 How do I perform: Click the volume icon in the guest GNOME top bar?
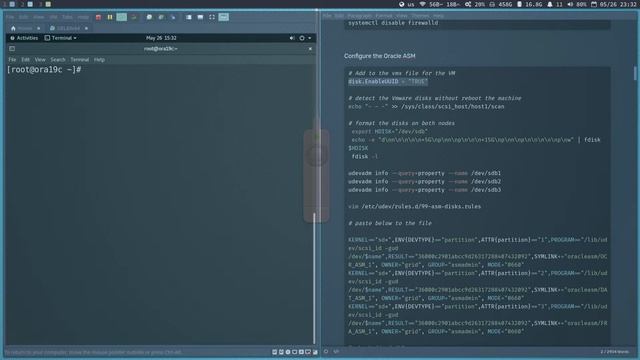(x=292, y=38)
